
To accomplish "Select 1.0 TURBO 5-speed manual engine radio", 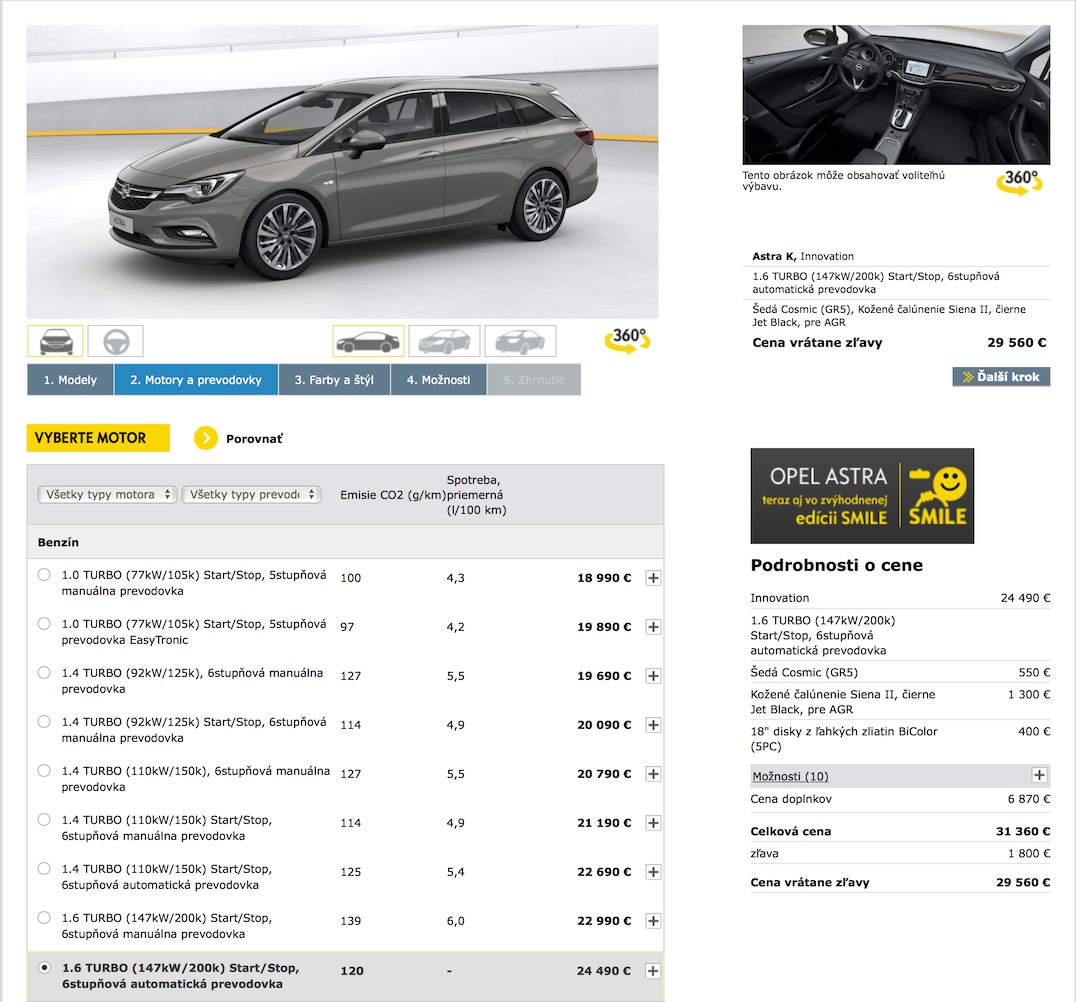I will pyautogui.click(x=44, y=575).
